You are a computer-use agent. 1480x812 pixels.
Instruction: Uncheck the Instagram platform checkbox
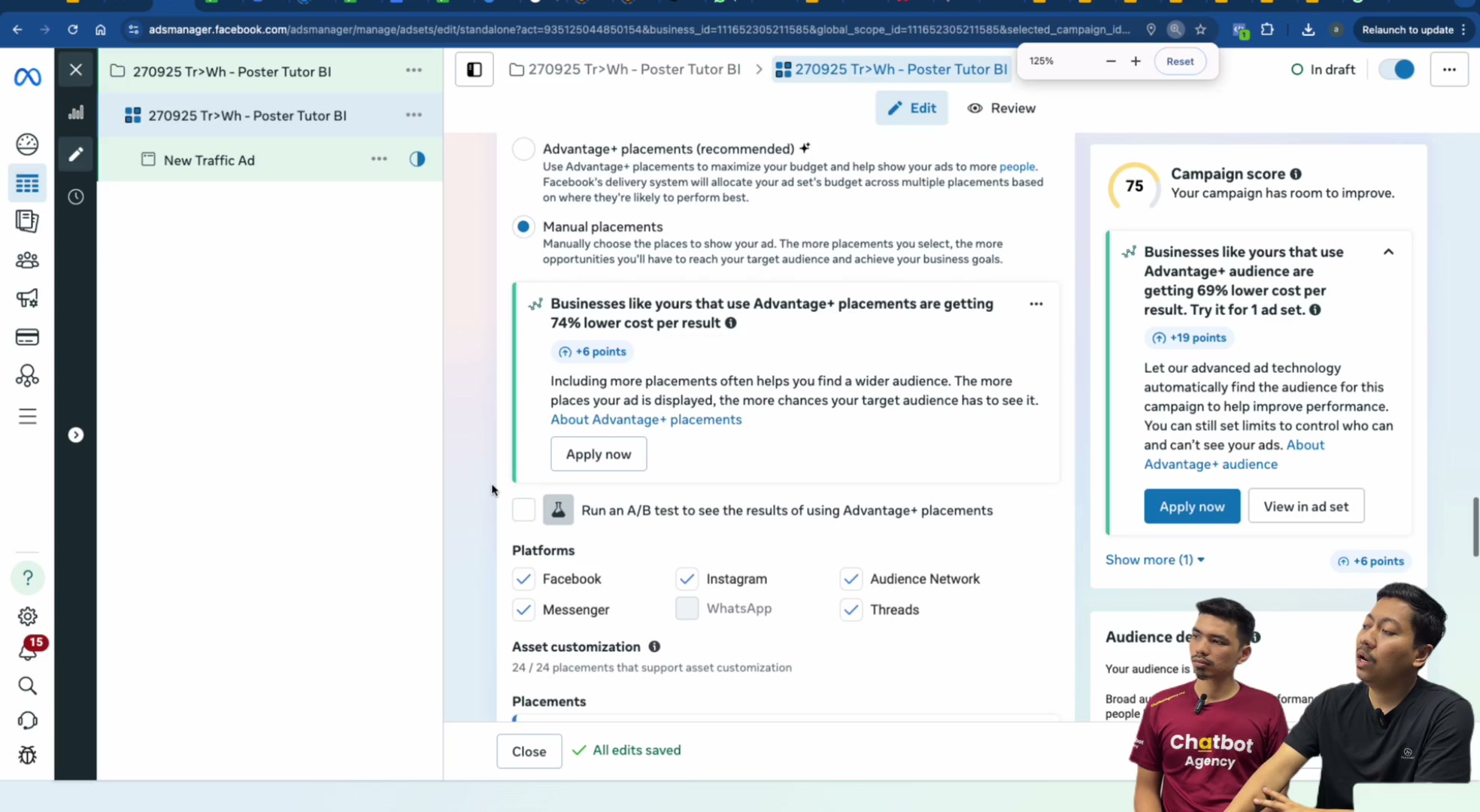(687, 579)
